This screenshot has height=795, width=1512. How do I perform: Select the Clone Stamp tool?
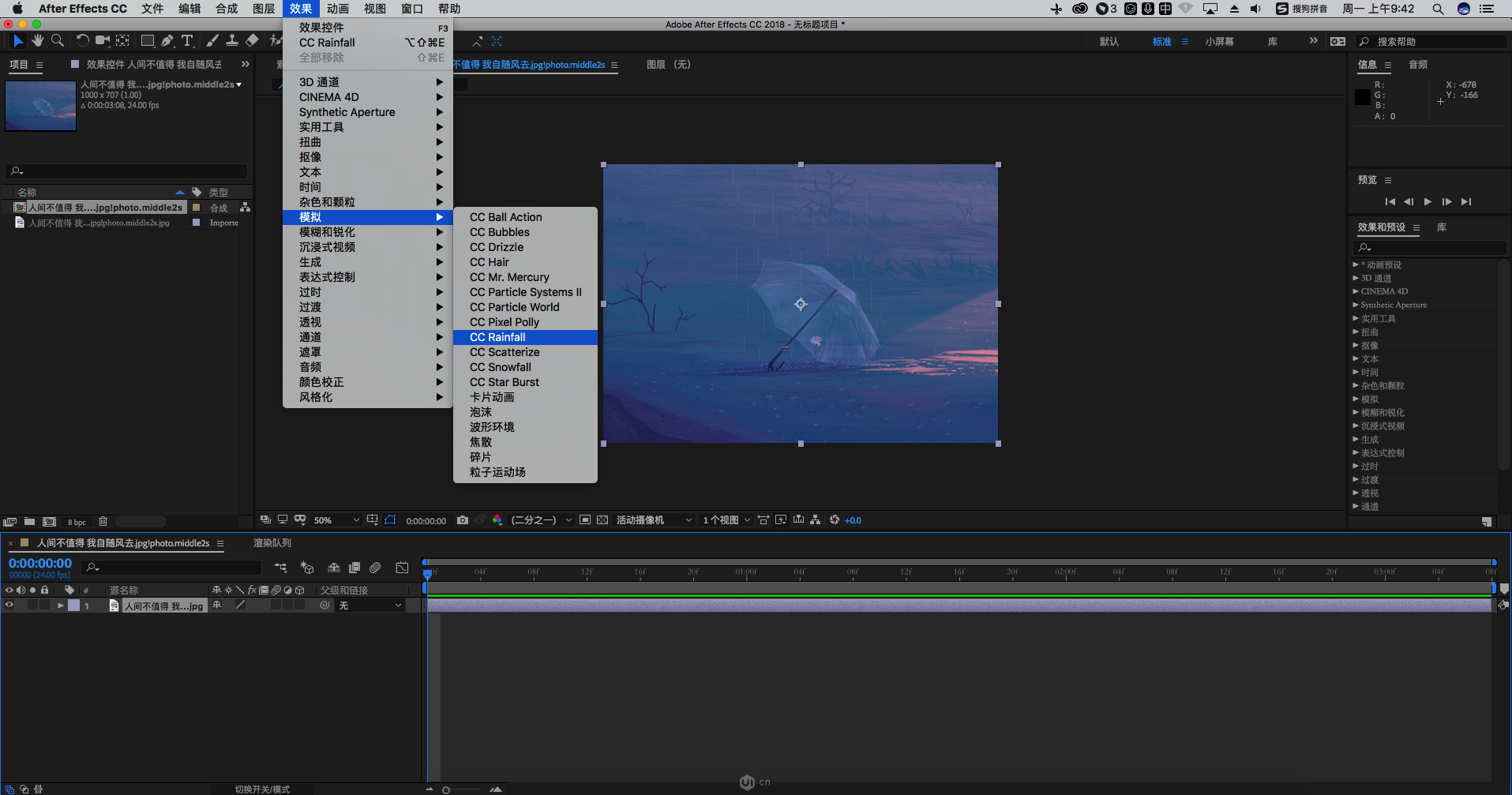[x=232, y=40]
